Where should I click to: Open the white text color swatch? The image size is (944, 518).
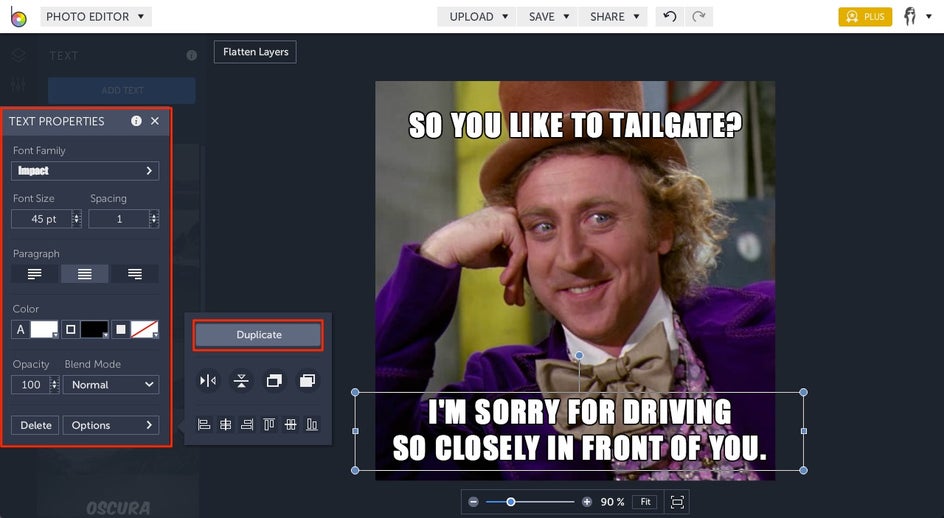point(44,329)
